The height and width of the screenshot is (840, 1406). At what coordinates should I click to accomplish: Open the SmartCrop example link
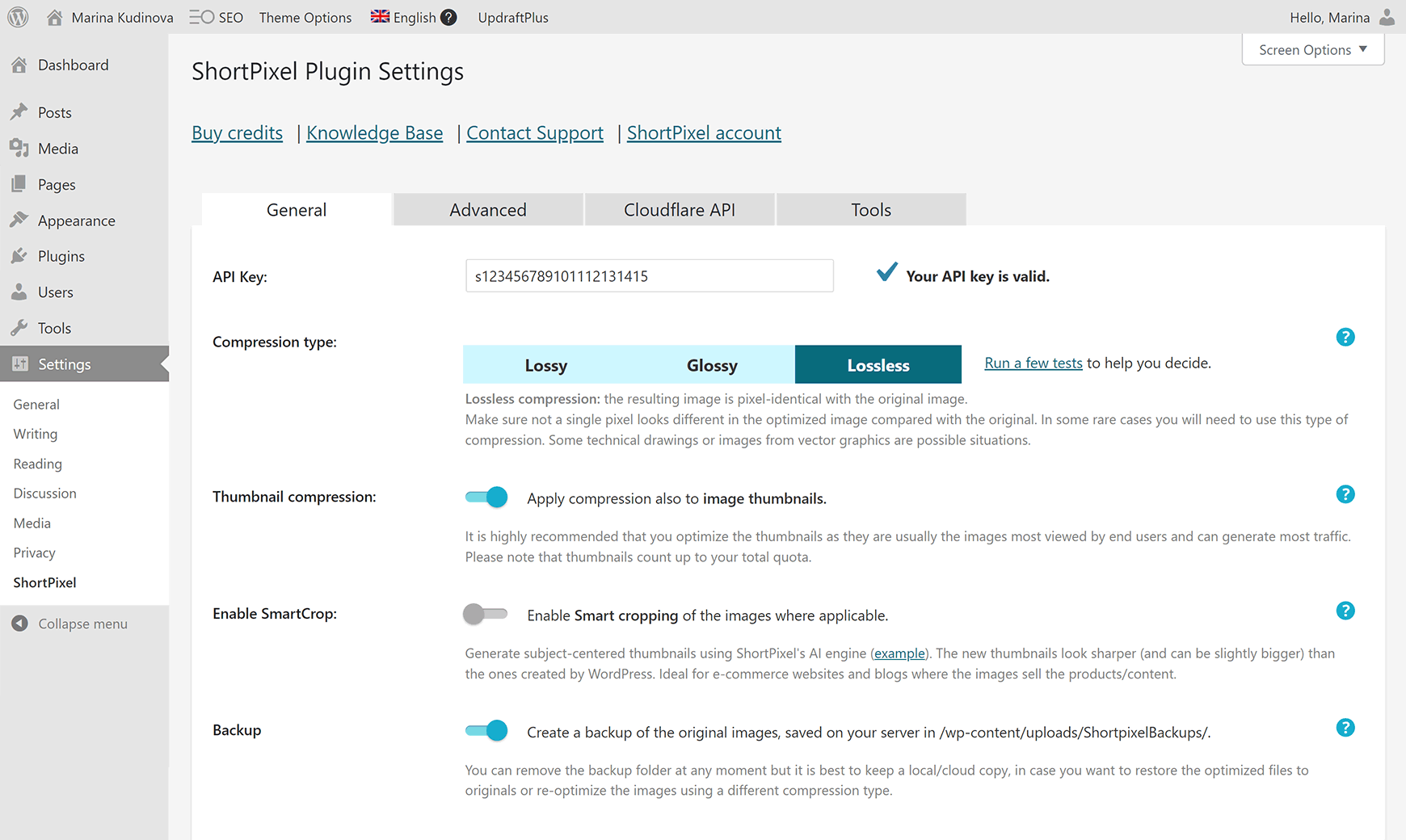(x=899, y=653)
